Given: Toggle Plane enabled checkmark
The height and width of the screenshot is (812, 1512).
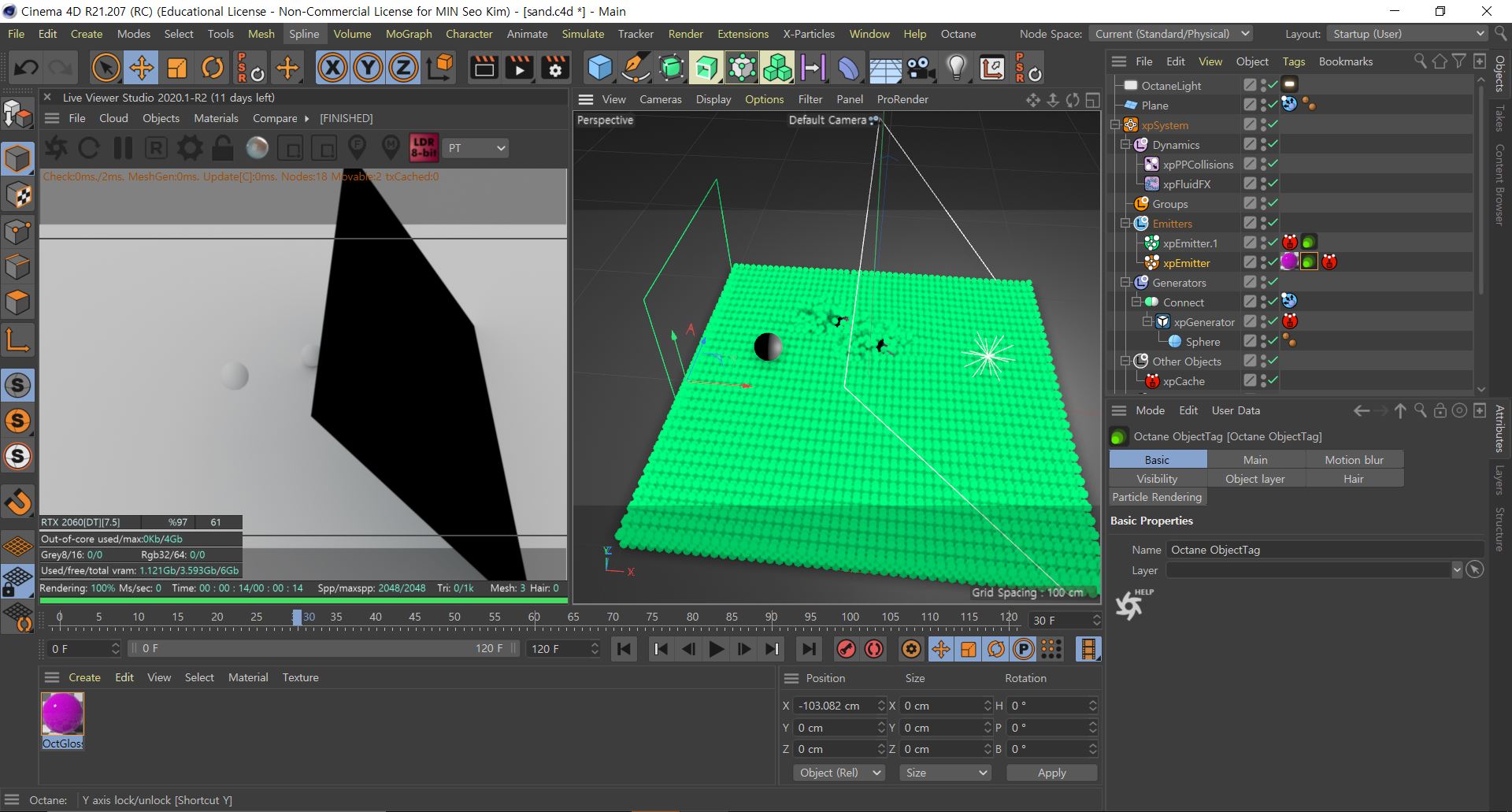Looking at the screenshot, I should click(x=1273, y=104).
